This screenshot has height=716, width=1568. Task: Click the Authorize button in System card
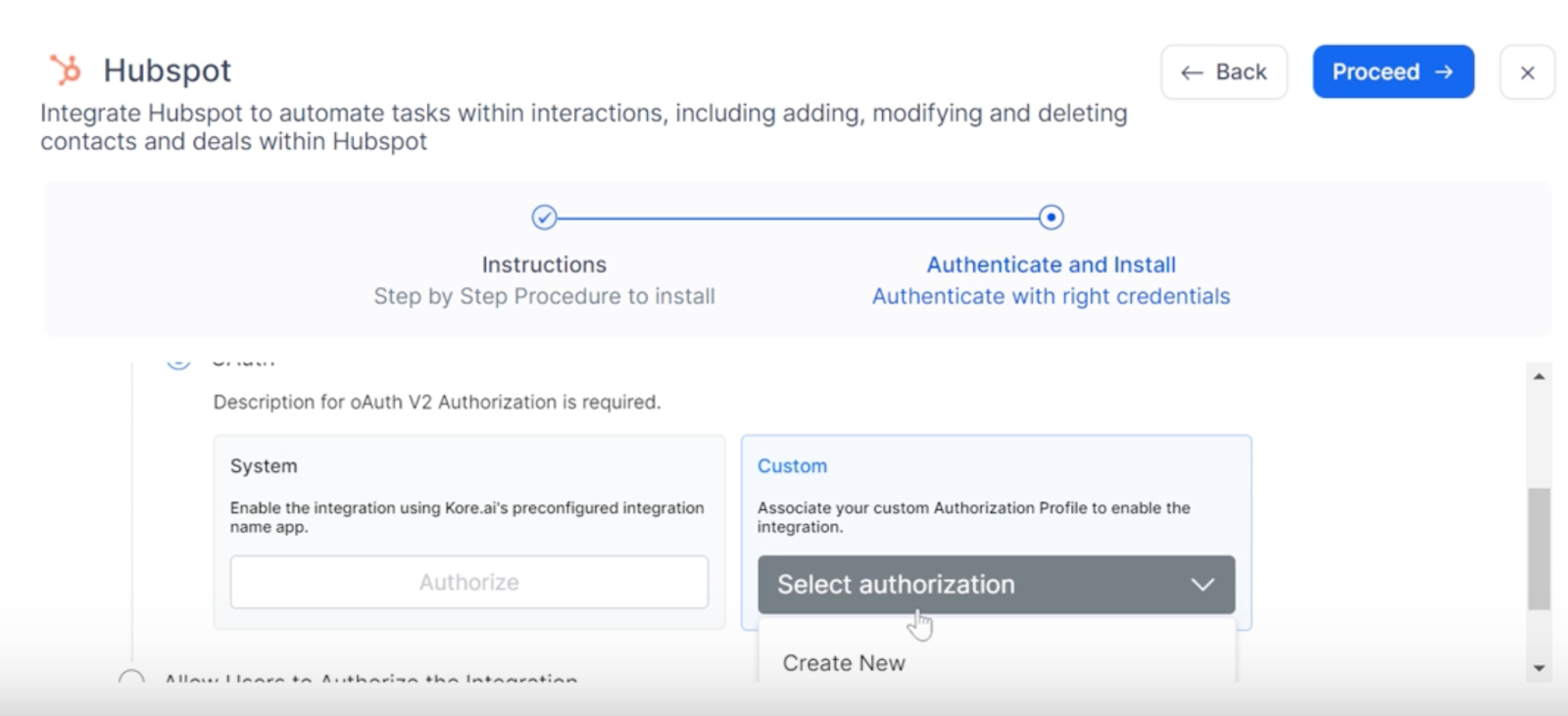469,582
